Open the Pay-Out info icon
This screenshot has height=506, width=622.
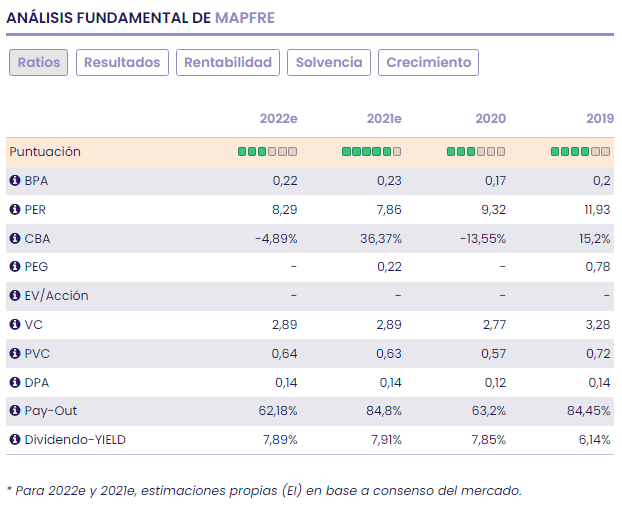(15, 411)
